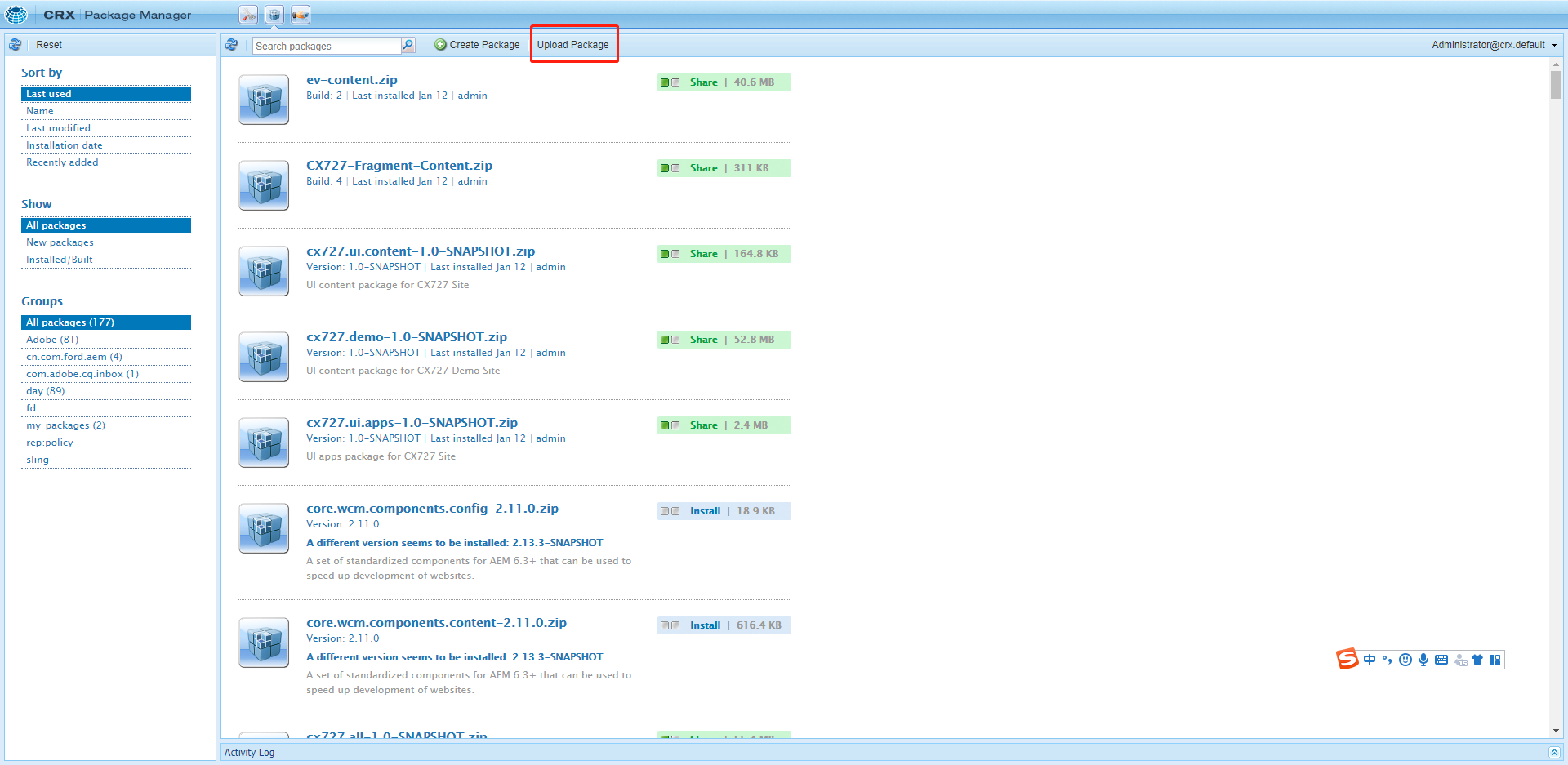Open cx727.ui.content-1.0-SNAPSHOT.zip link
Viewport: 1568px width, 765px height.
[421, 251]
